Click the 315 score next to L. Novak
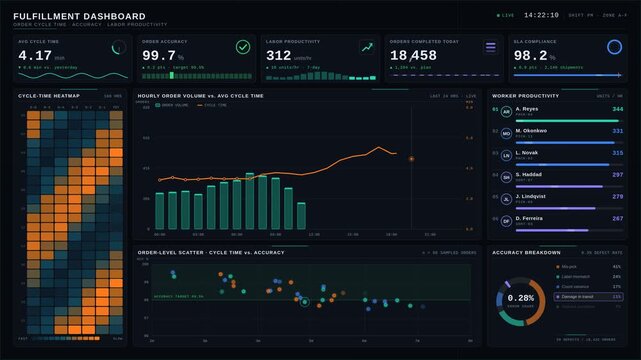The height and width of the screenshot is (360, 641). [x=618, y=153]
